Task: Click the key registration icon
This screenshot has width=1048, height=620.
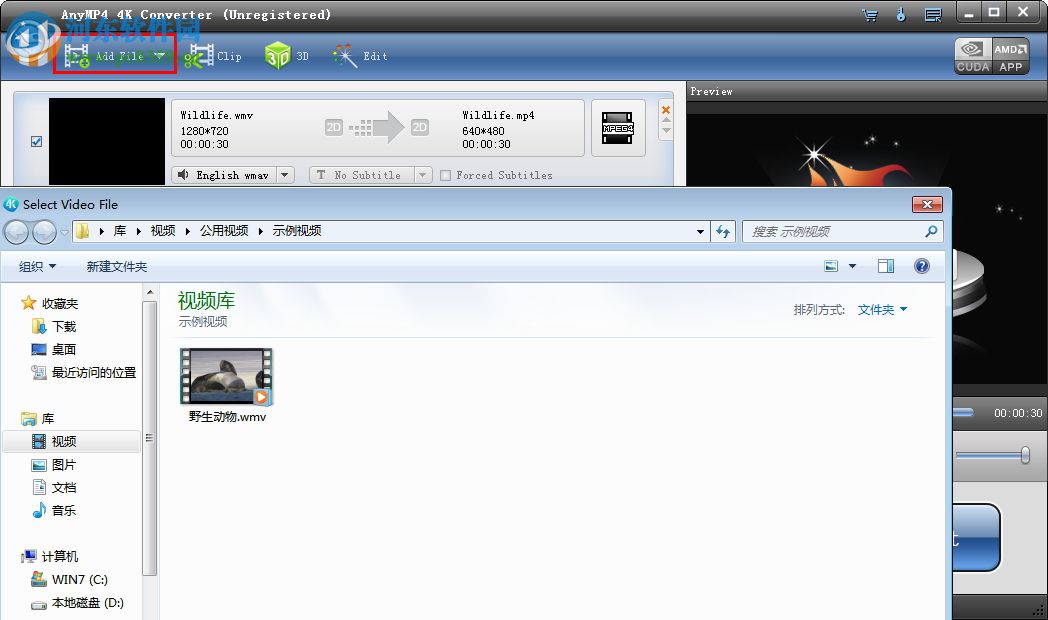Action: (x=901, y=14)
